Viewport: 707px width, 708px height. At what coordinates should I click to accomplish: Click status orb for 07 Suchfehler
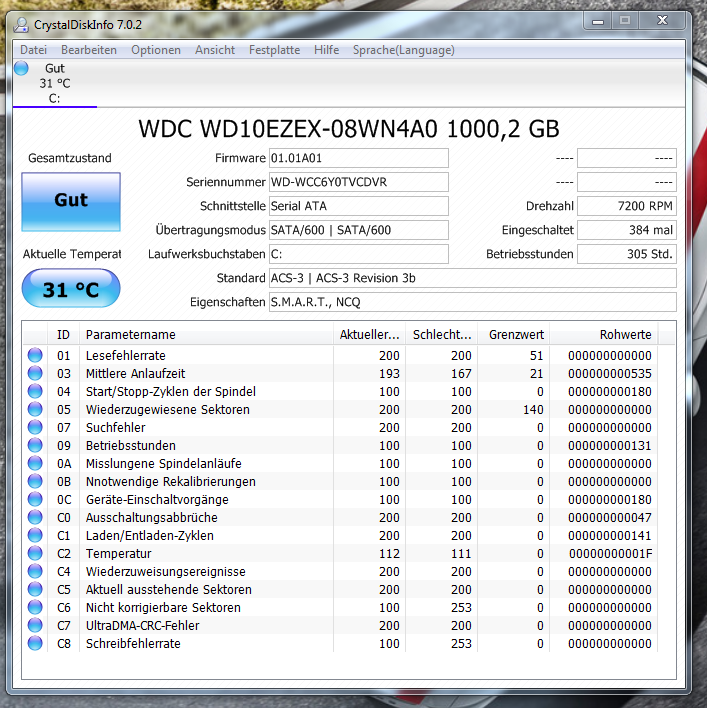[35, 427]
